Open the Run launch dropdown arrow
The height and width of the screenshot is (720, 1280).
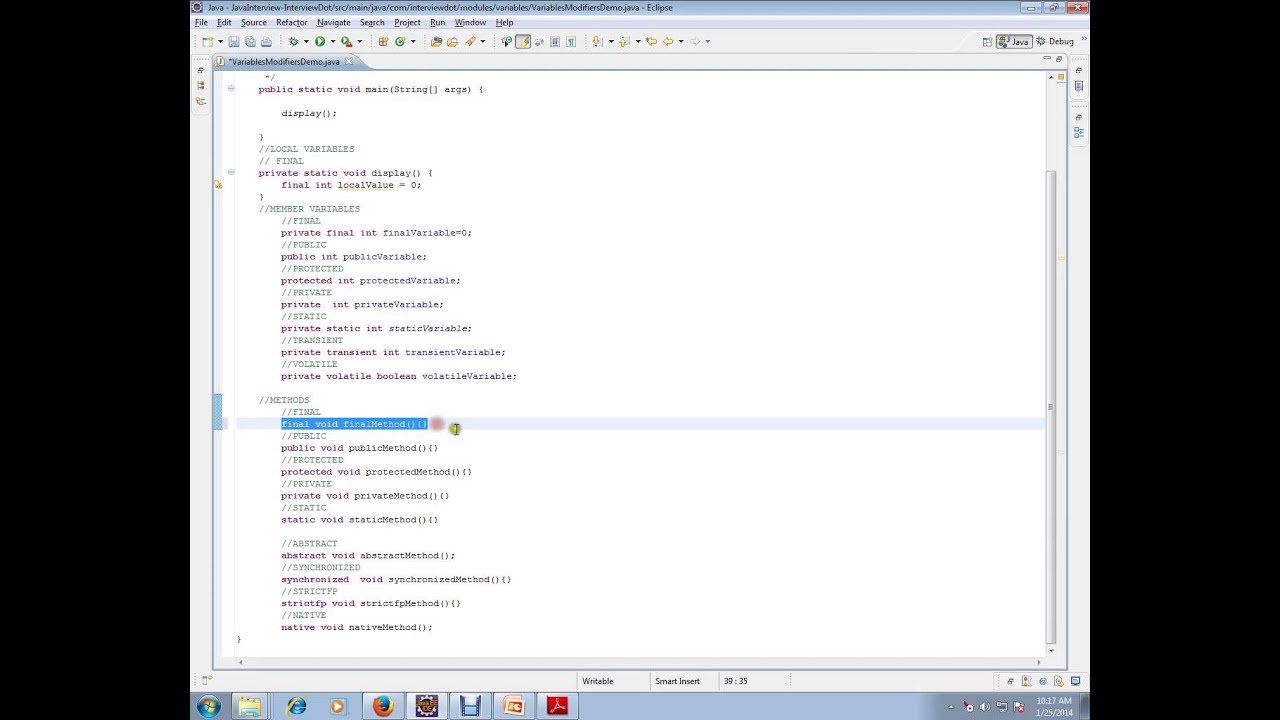coord(333,41)
